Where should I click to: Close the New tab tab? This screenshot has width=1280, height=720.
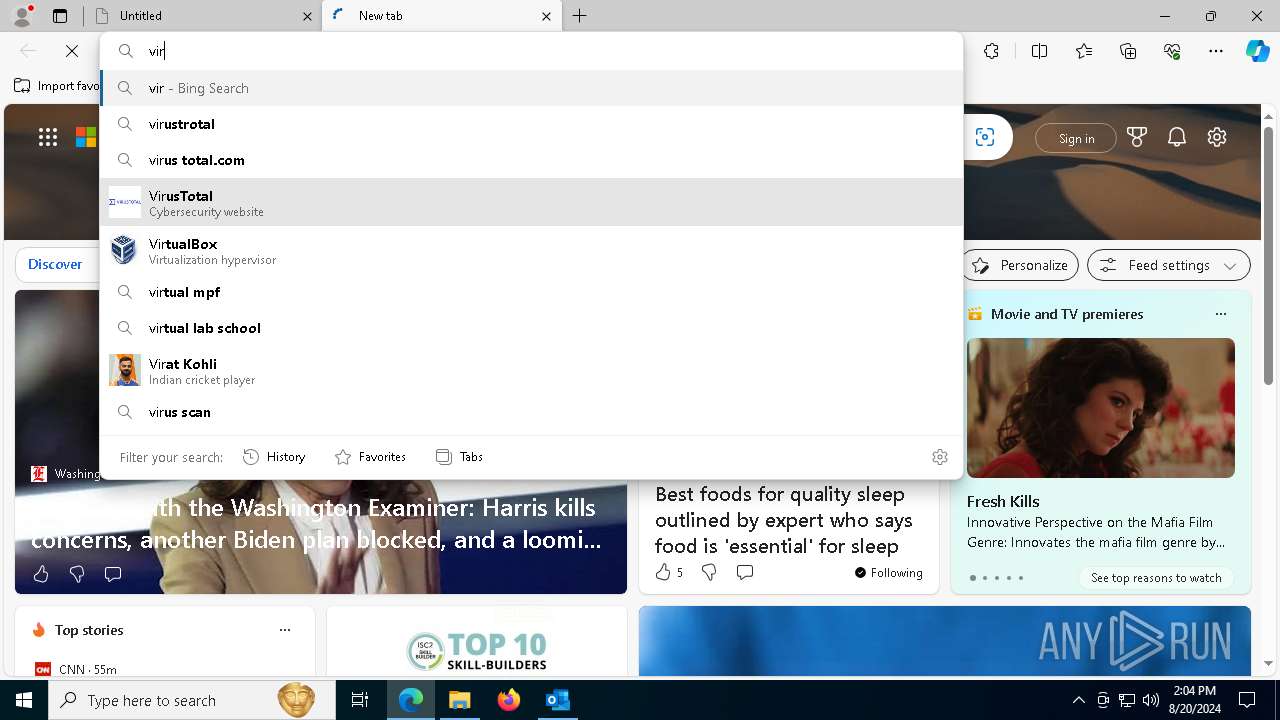pos(546,16)
